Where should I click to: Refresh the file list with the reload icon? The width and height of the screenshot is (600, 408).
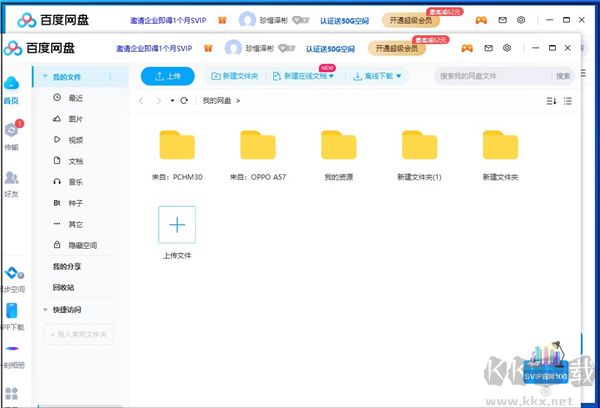pyautogui.click(x=184, y=100)
